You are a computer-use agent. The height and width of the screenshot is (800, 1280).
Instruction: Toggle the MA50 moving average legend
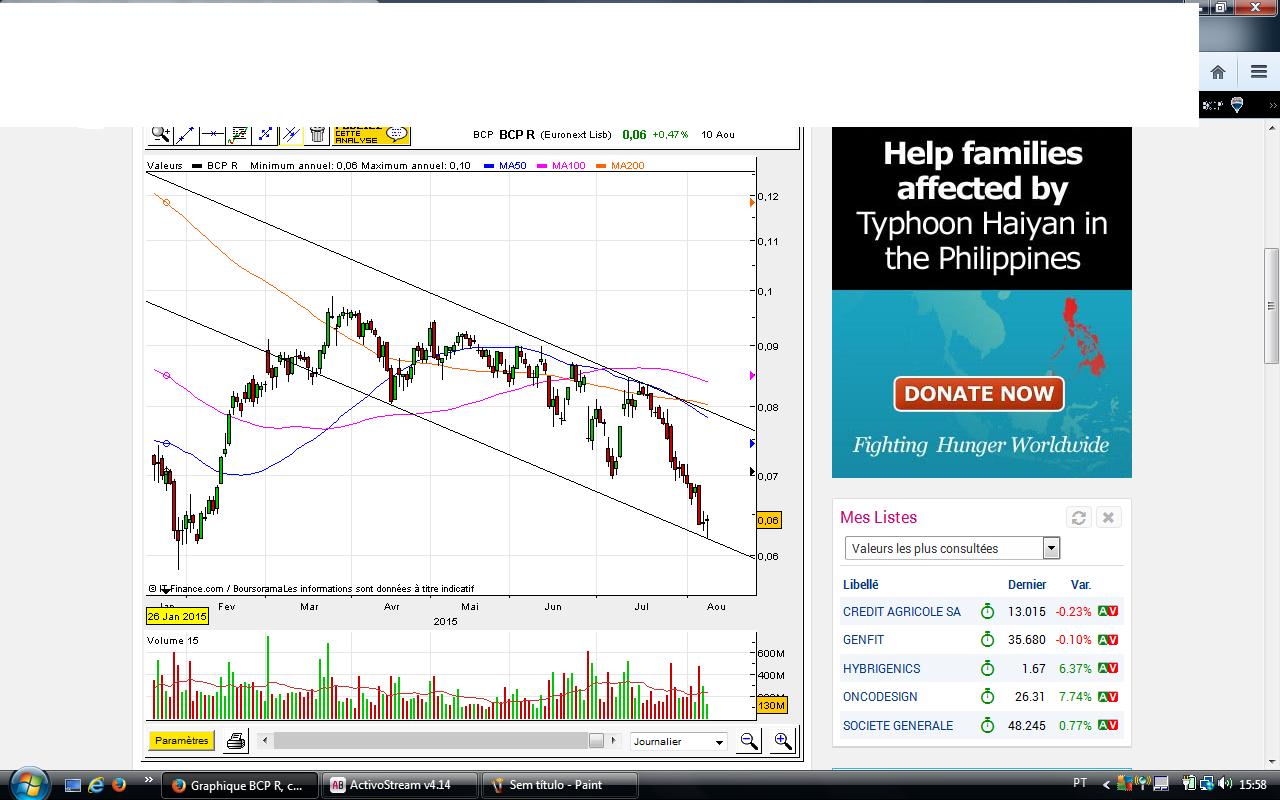click(x=511, y=166)
